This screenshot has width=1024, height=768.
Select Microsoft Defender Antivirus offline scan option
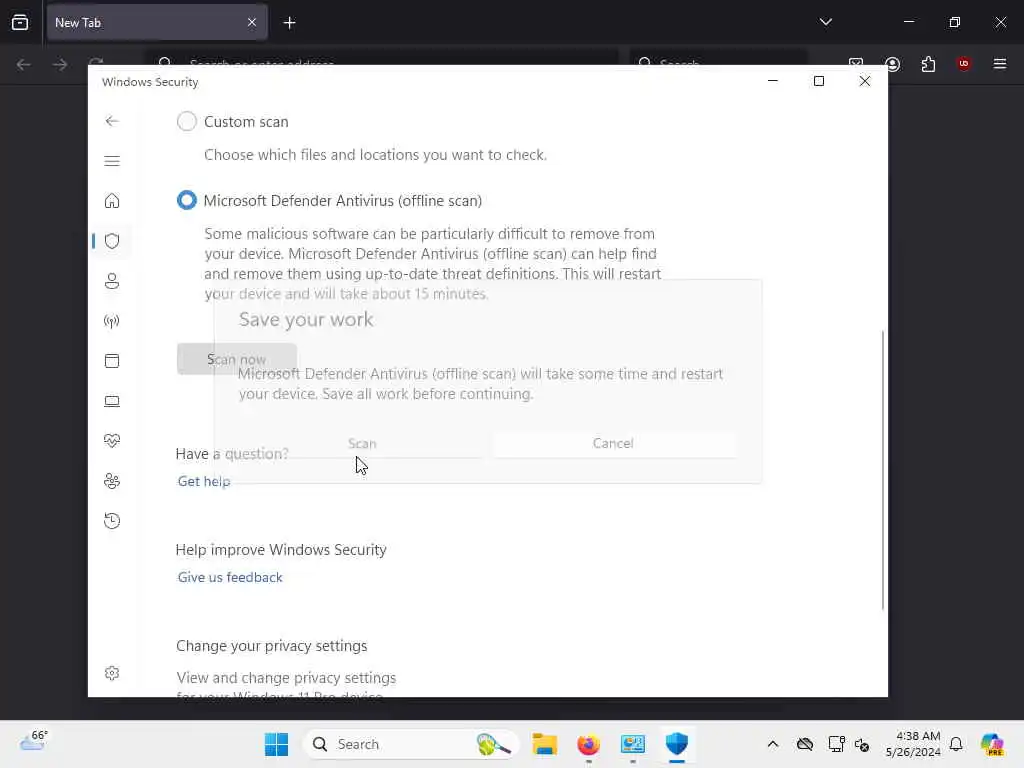[186, 200]
